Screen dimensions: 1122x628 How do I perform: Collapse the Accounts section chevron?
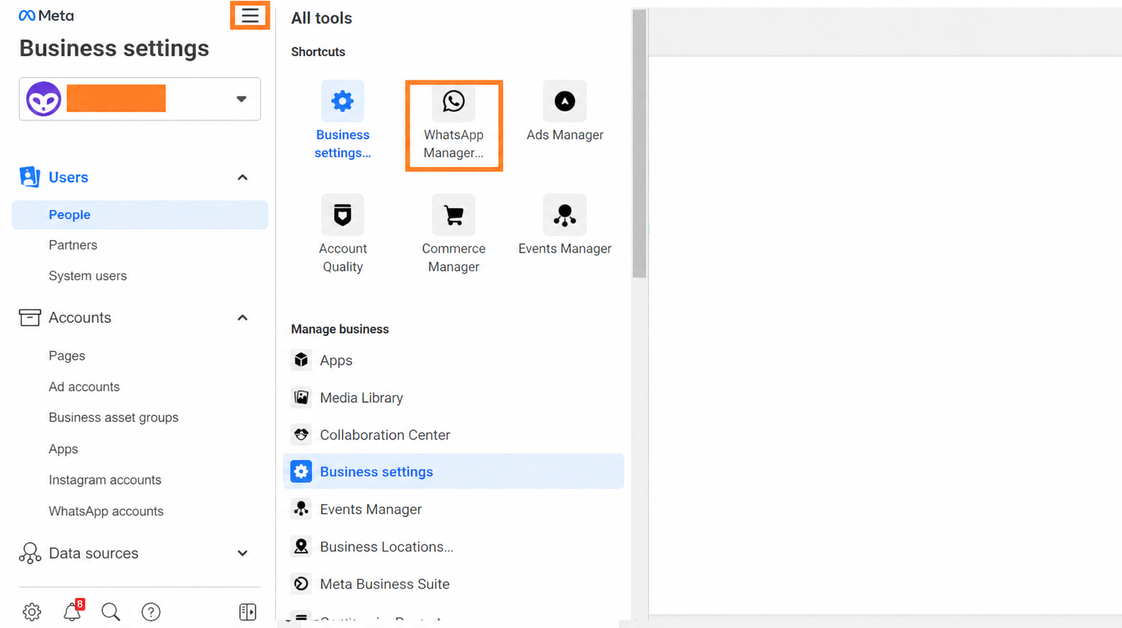243,318
